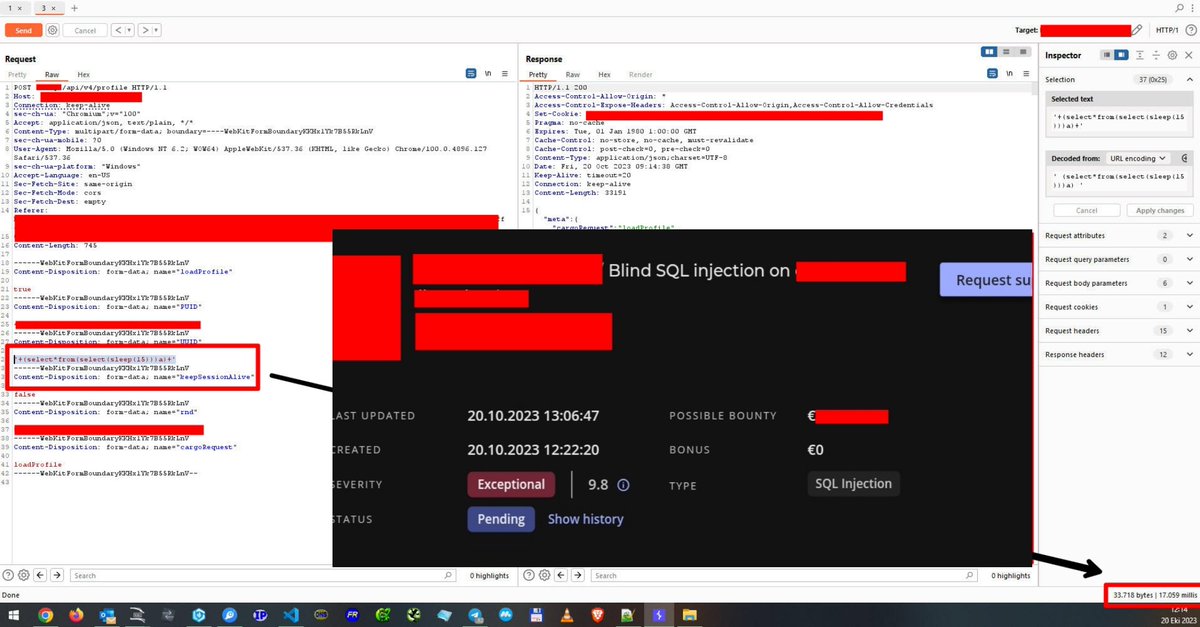This screenshot has width=1200, height=627.
Task: Choose side-by-side layout view
Action: 989,52
